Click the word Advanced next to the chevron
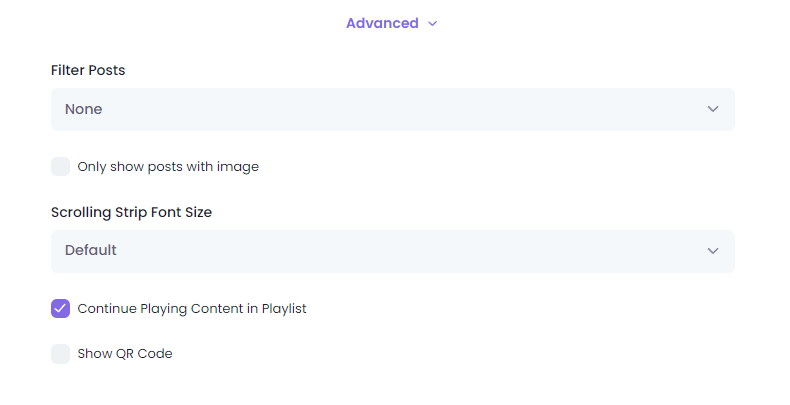The width and height of the screenshot is (790, 405). [x=382, y=23]
